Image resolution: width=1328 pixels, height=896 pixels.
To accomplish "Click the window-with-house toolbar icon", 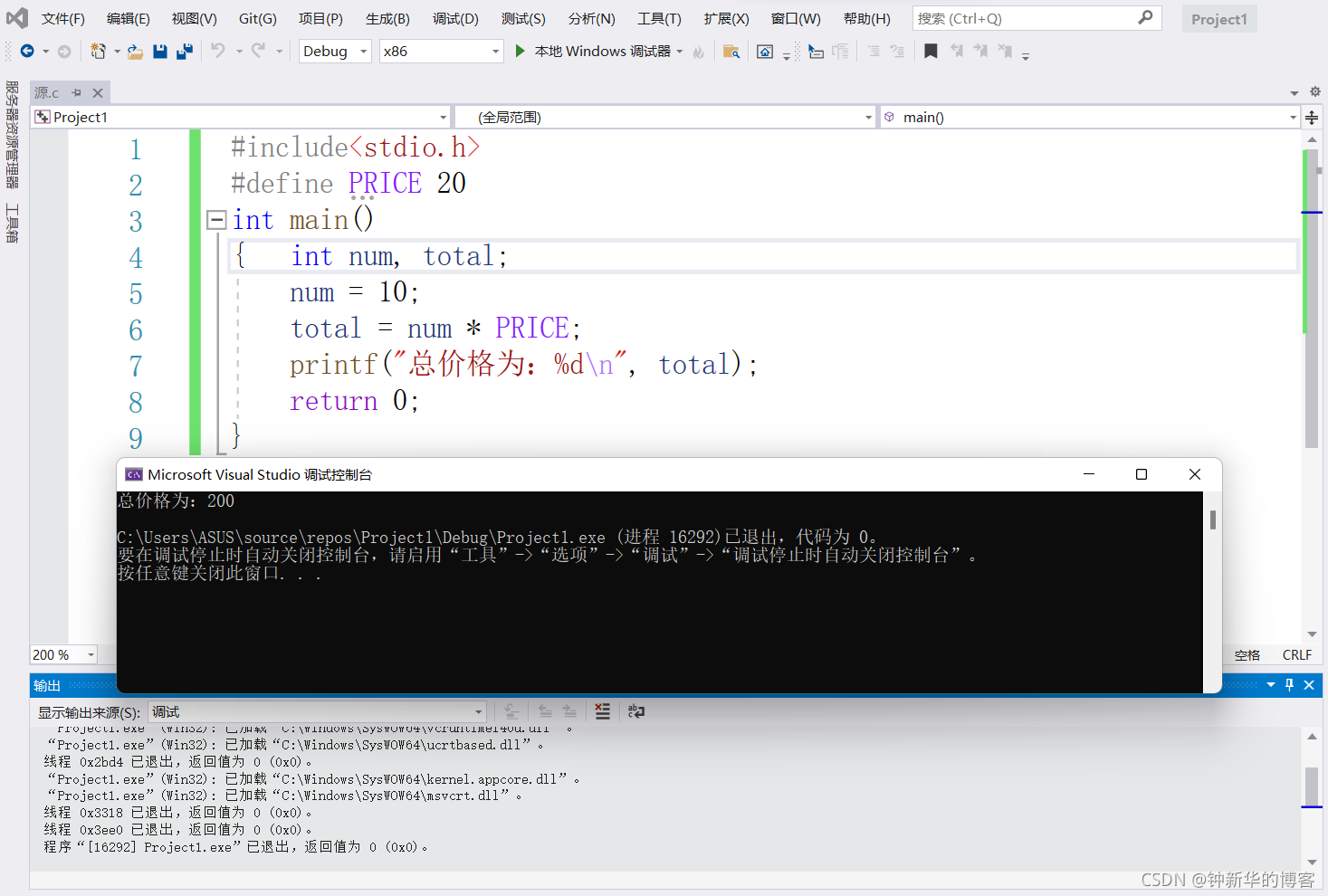I will (765, 52).
